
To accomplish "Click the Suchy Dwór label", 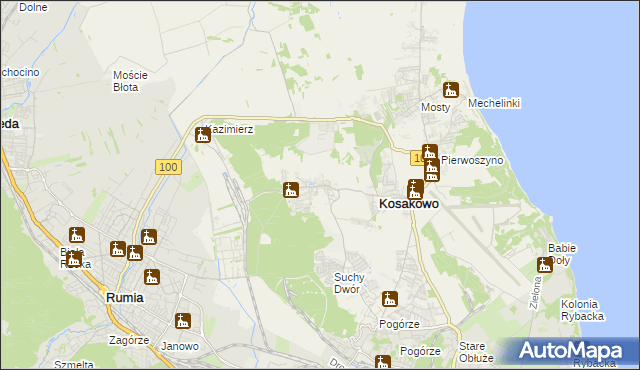I will coord(349,283).
